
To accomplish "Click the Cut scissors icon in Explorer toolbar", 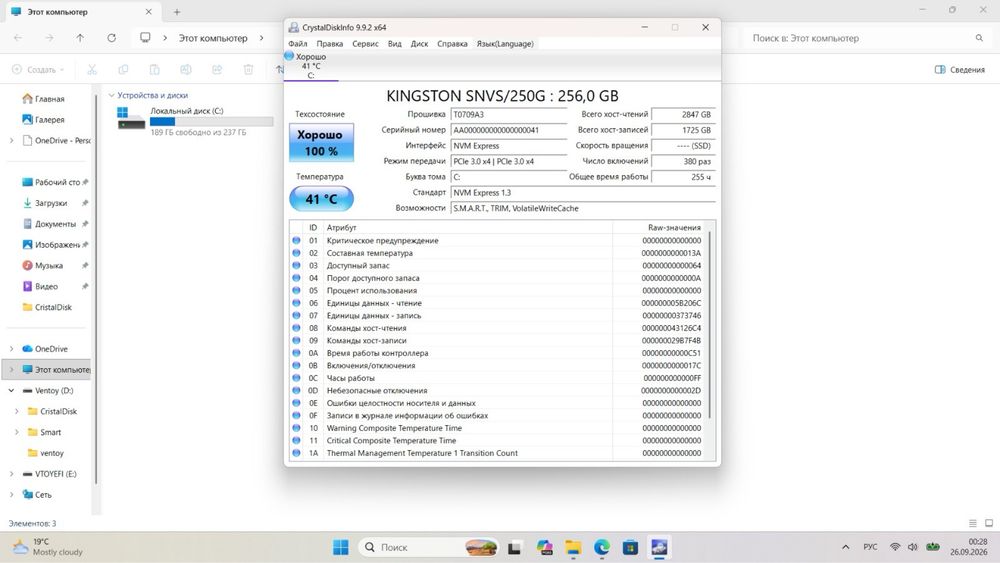I will tap(92, 69).
